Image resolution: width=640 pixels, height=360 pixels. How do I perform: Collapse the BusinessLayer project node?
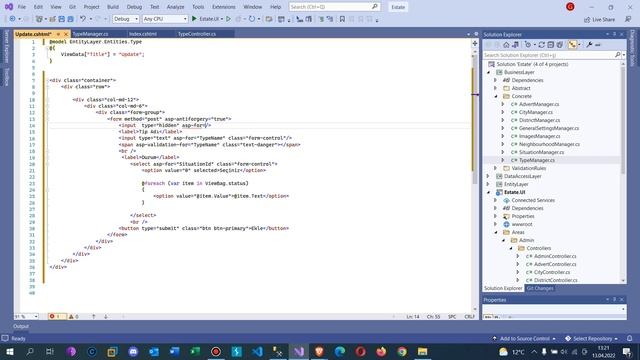[489, 72]
